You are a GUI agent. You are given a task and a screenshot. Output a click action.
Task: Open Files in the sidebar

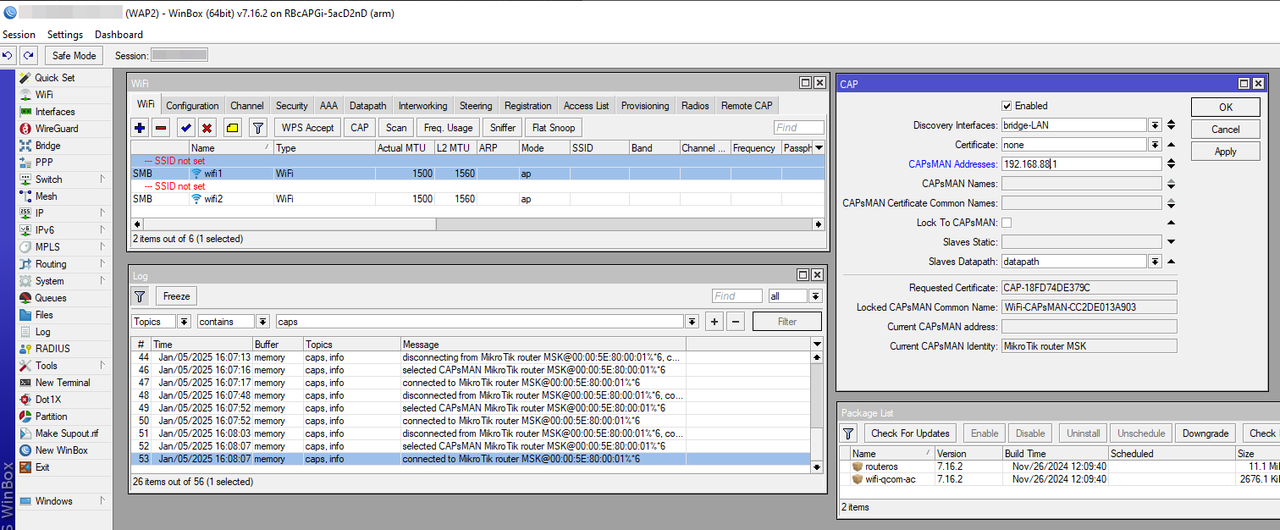[44, 315]
